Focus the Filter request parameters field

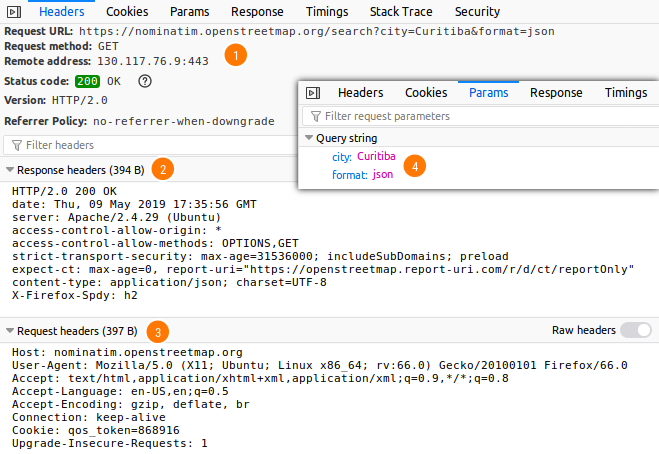point(480,117)
